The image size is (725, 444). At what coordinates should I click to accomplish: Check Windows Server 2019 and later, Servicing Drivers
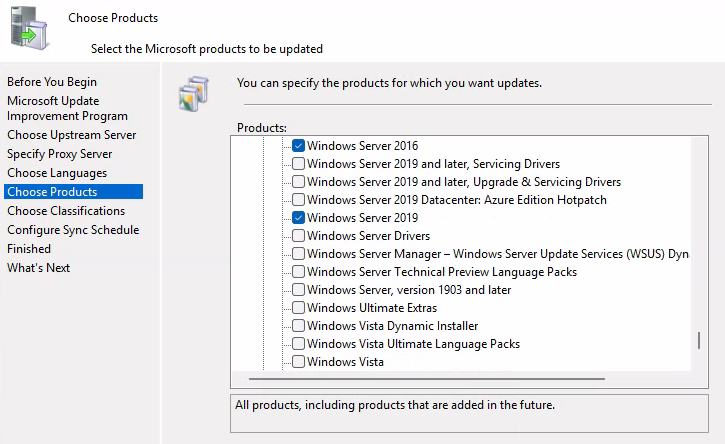coord(298,164)
